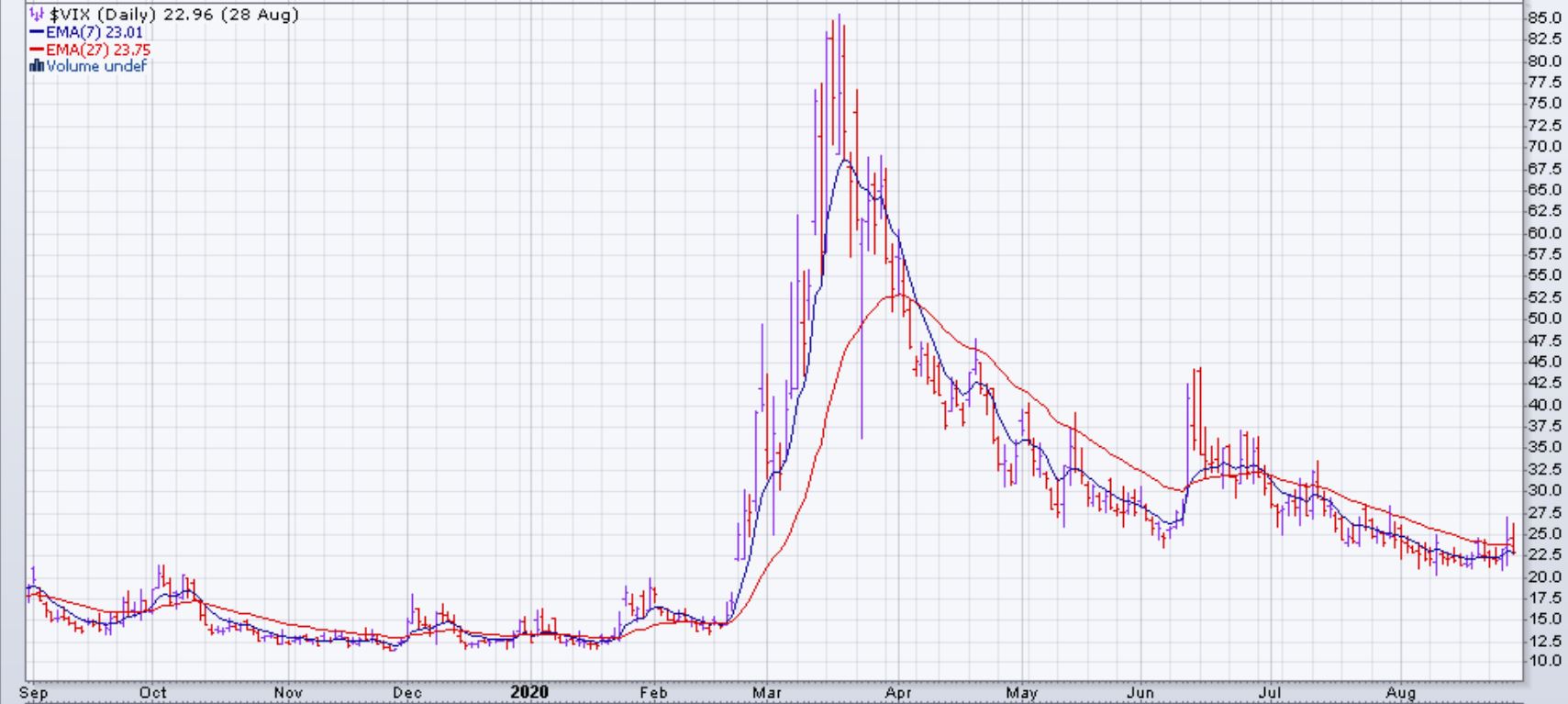1568x704 pixels.
Task: Select the $VIX (Daily) title text
Action: pos(104,15)
